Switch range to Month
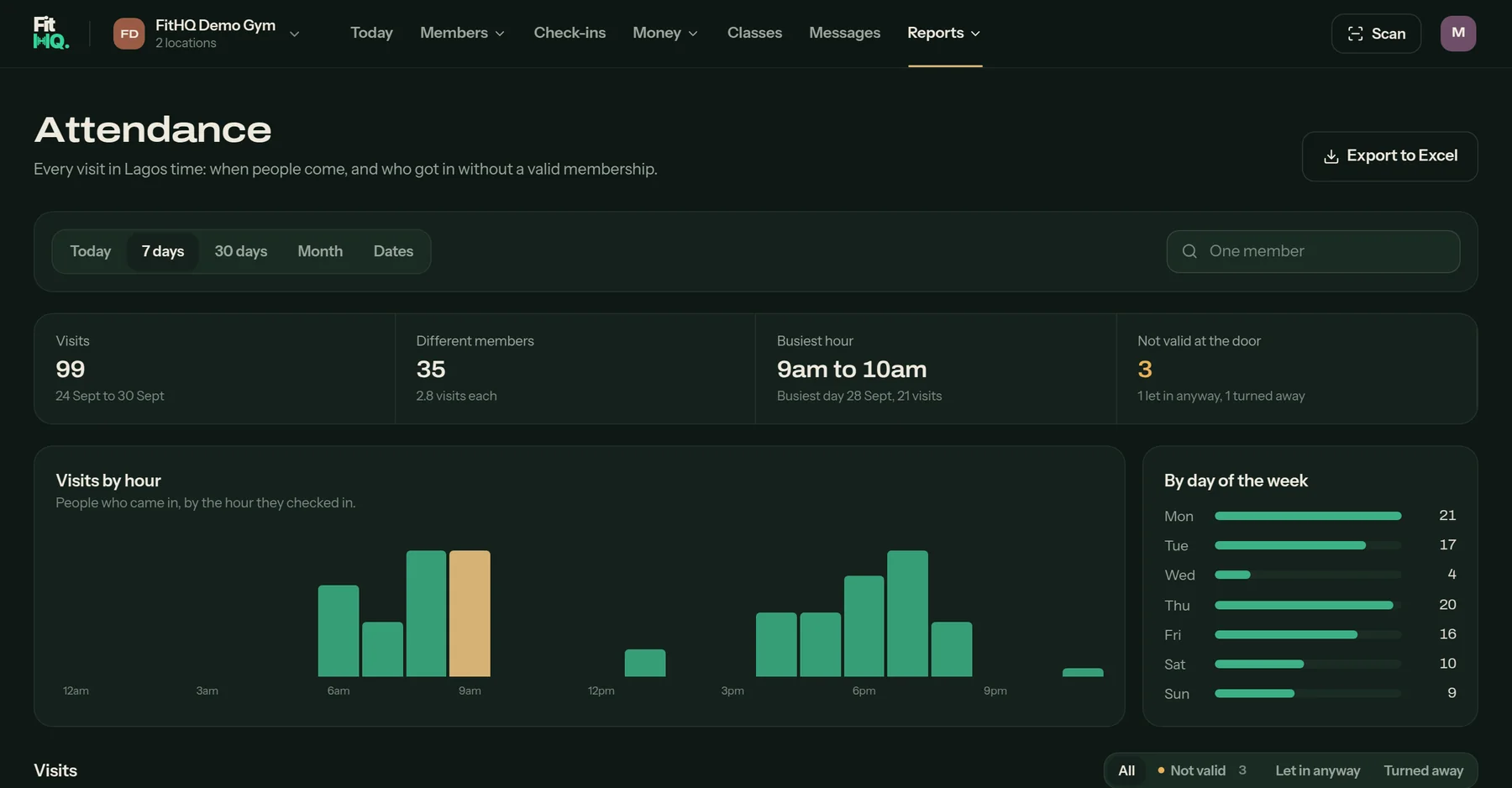1512x788 pixels. (x=320, y=251)
